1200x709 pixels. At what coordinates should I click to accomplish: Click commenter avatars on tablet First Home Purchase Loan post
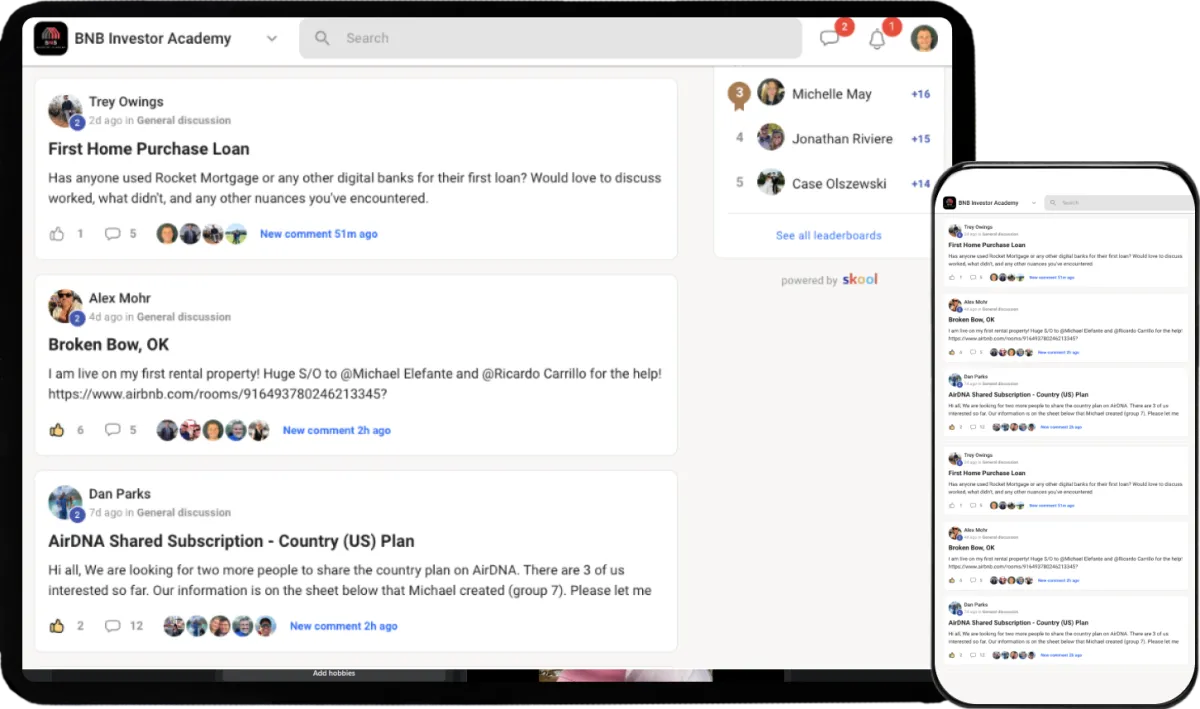201,234
